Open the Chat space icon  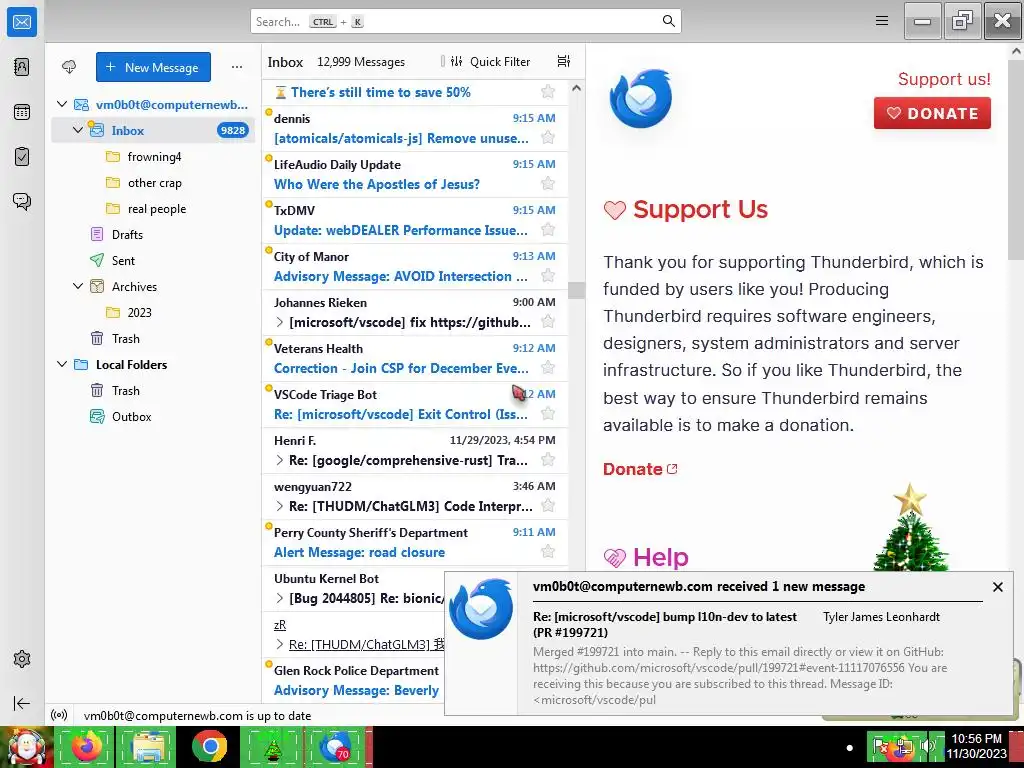tap(22, 201)
